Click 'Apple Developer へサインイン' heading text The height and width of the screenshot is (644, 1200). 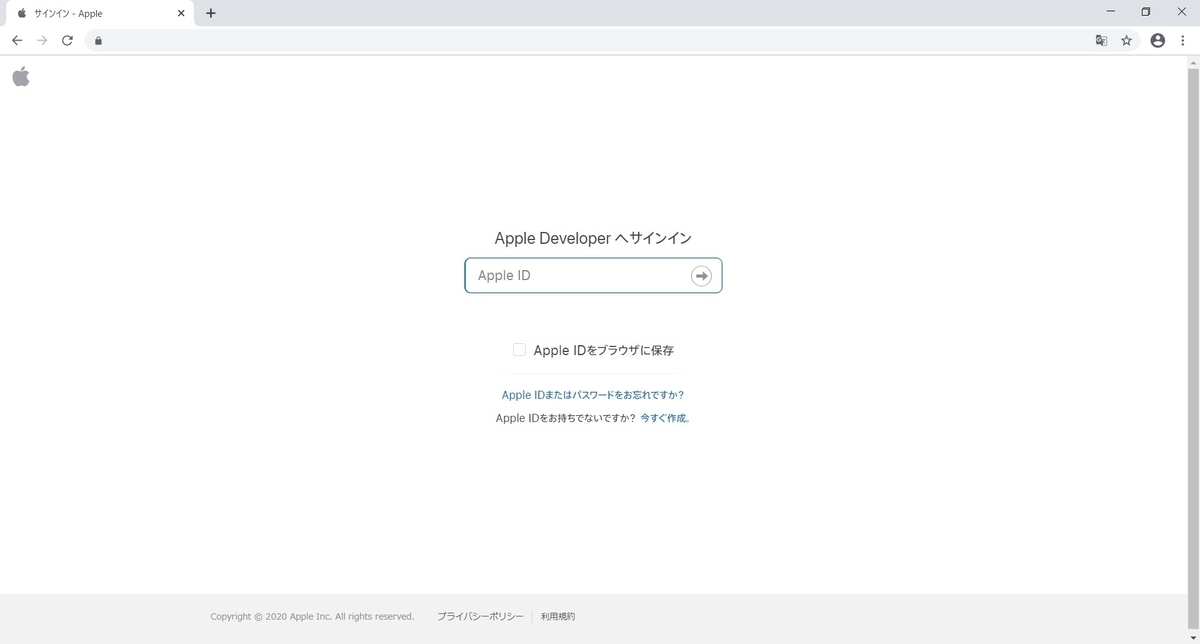593,238
